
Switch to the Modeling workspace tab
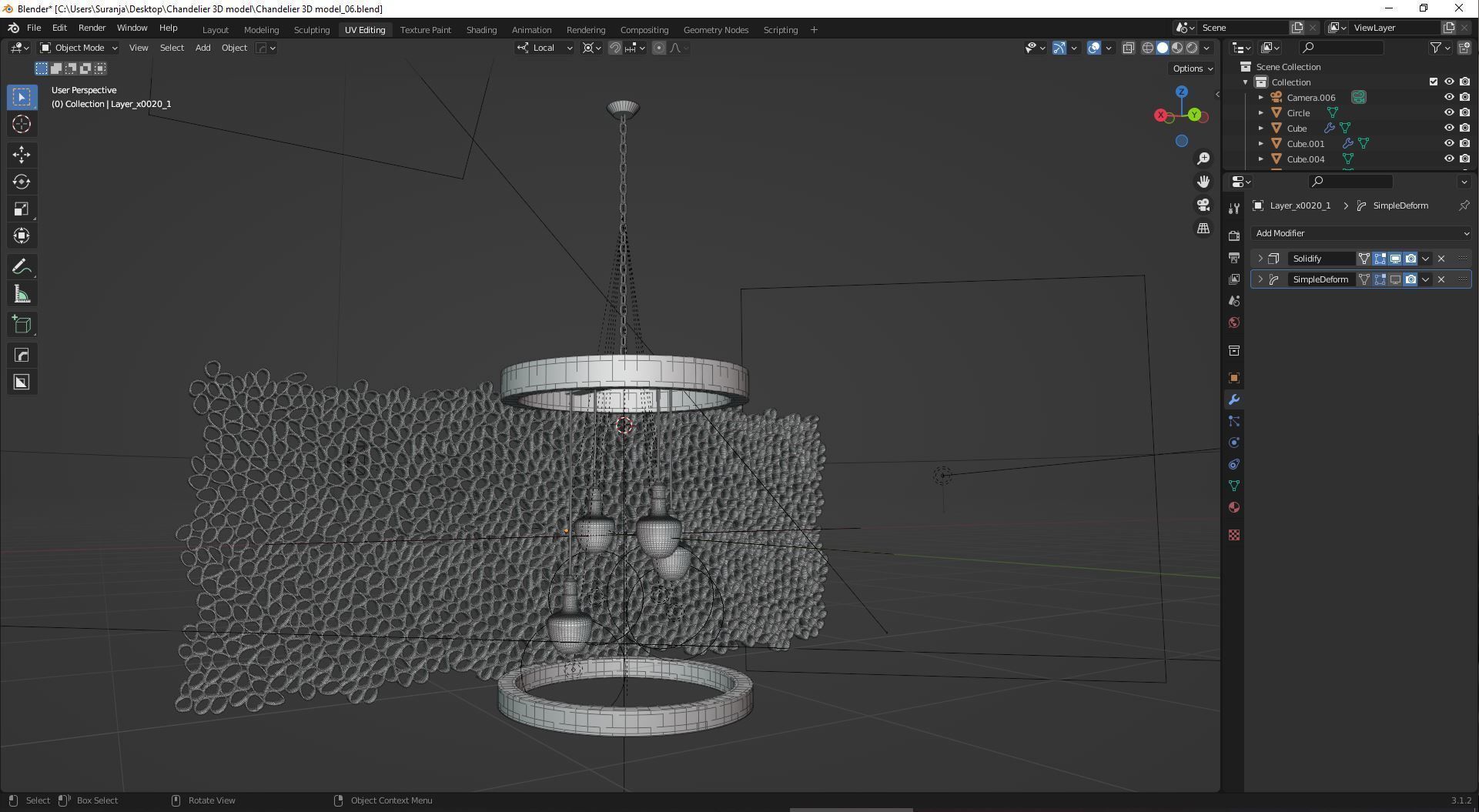tap(261, 30)
